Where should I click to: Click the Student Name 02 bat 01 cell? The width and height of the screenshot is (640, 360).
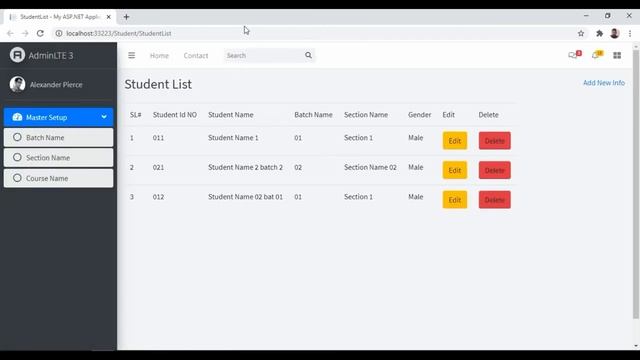click(245, 197)
